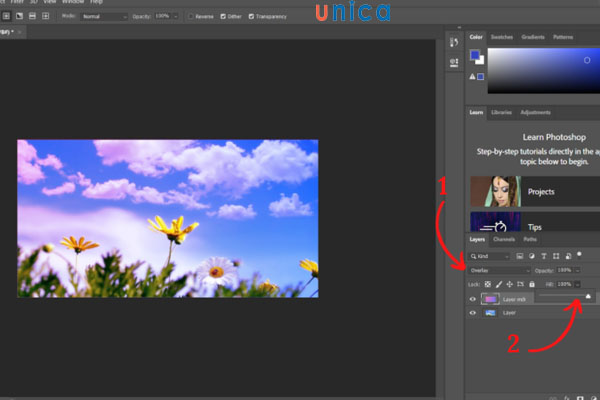
Task: Hide the Layer mới layer visibility eye
Action: 472,299
